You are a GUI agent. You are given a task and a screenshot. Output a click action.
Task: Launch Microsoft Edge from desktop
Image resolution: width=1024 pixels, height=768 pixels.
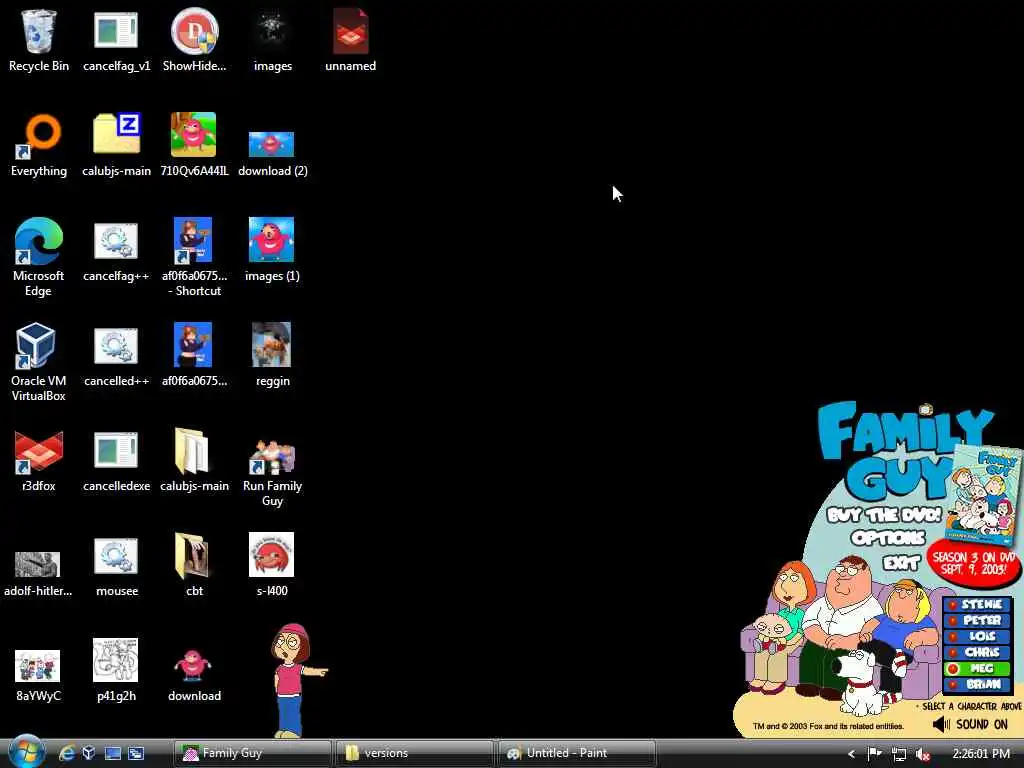tap(39, 256)
